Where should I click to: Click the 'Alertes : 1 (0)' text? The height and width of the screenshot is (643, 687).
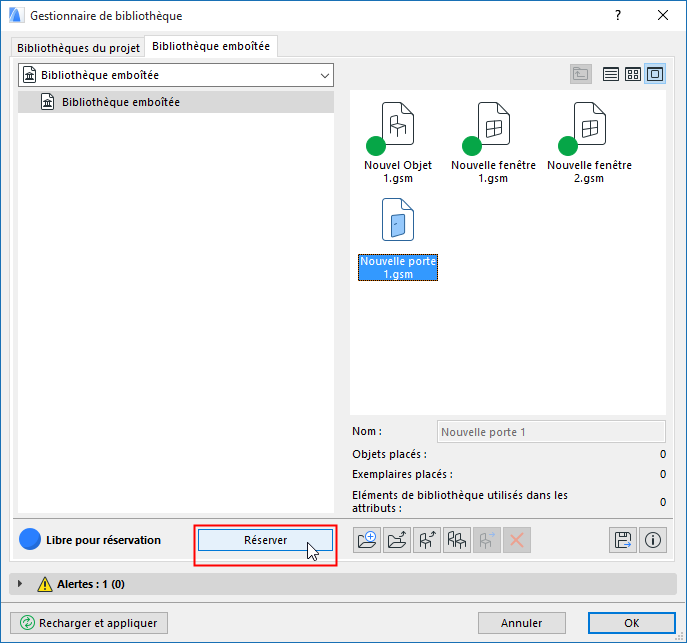point(91,584)
